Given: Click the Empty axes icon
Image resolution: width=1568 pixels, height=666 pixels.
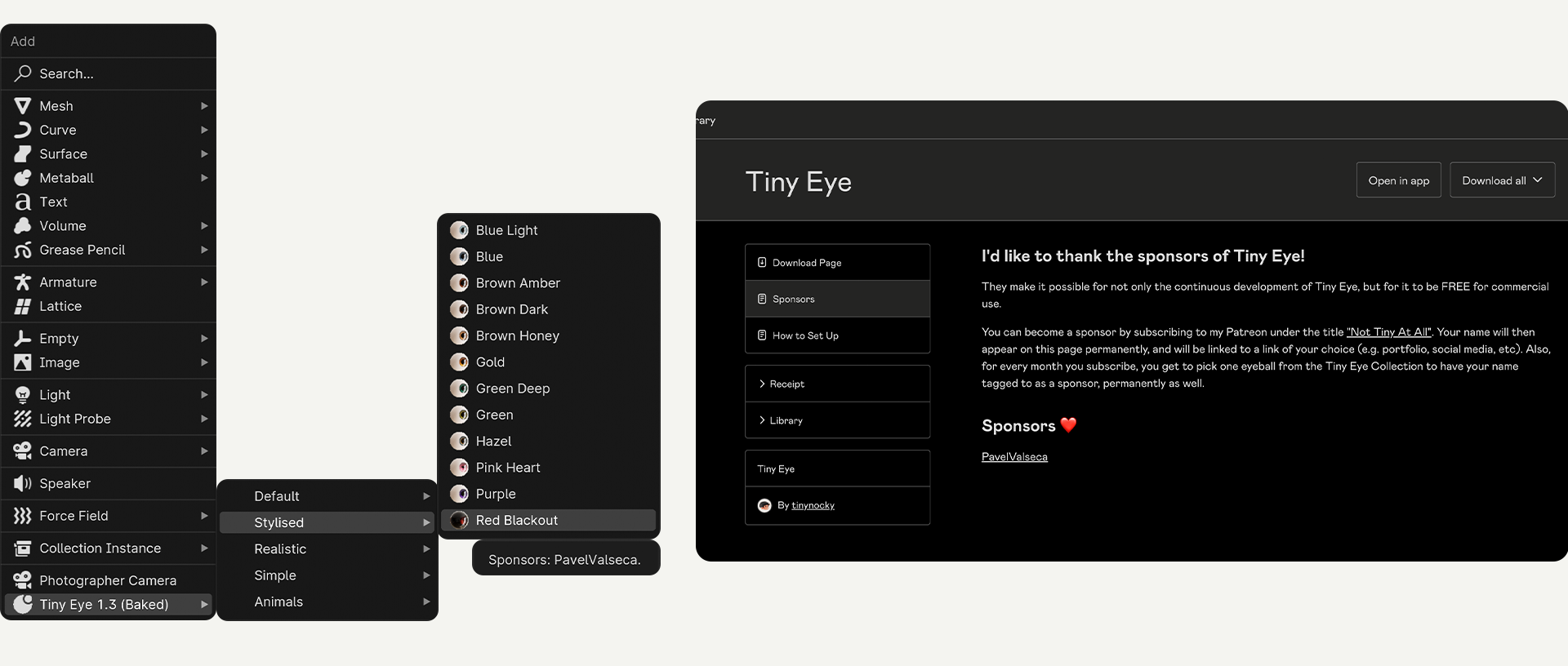Looking at the screenshot, I should pos(23,339).
